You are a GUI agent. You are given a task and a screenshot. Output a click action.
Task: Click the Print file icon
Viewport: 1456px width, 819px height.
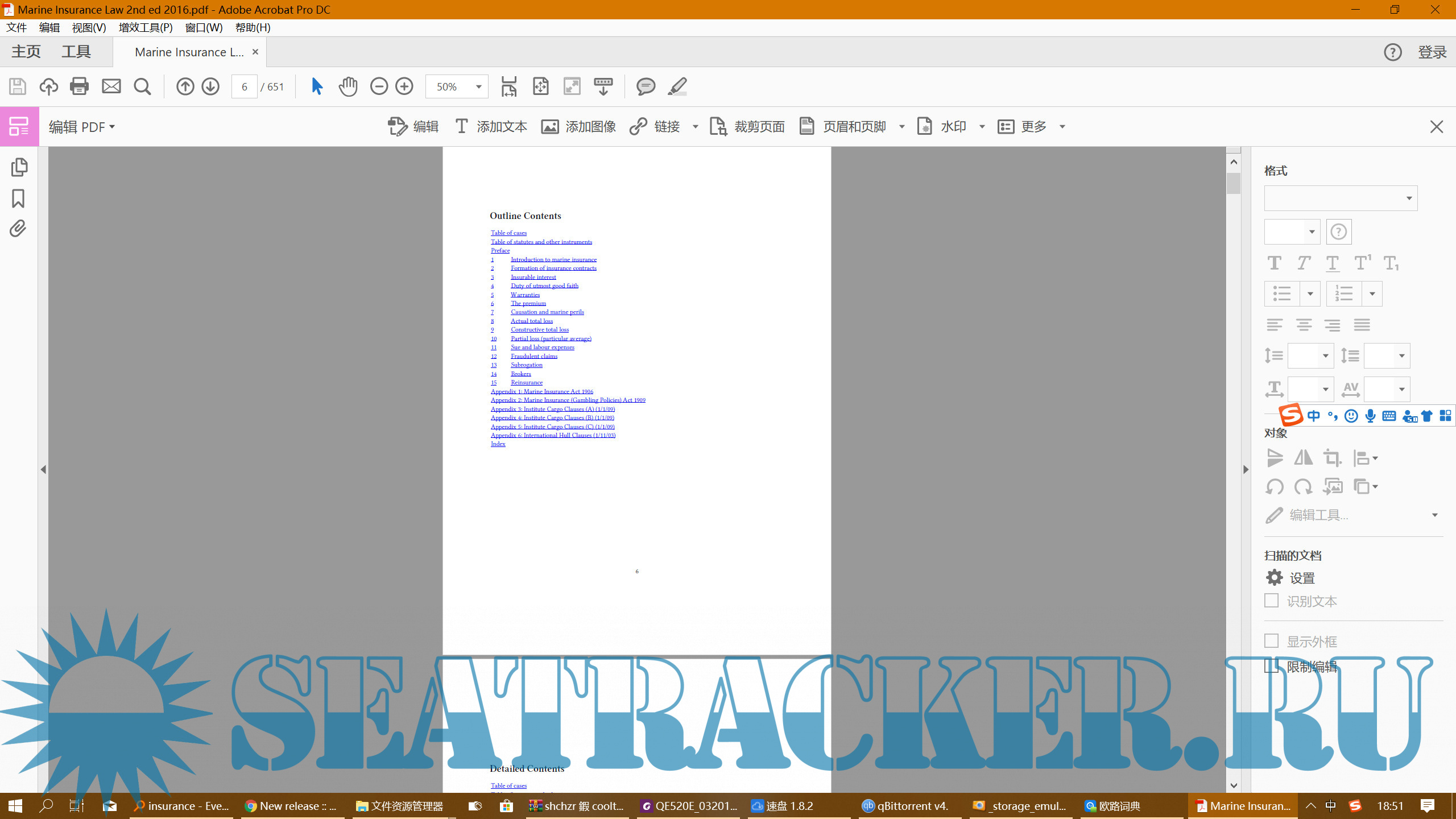coord(79,86)
